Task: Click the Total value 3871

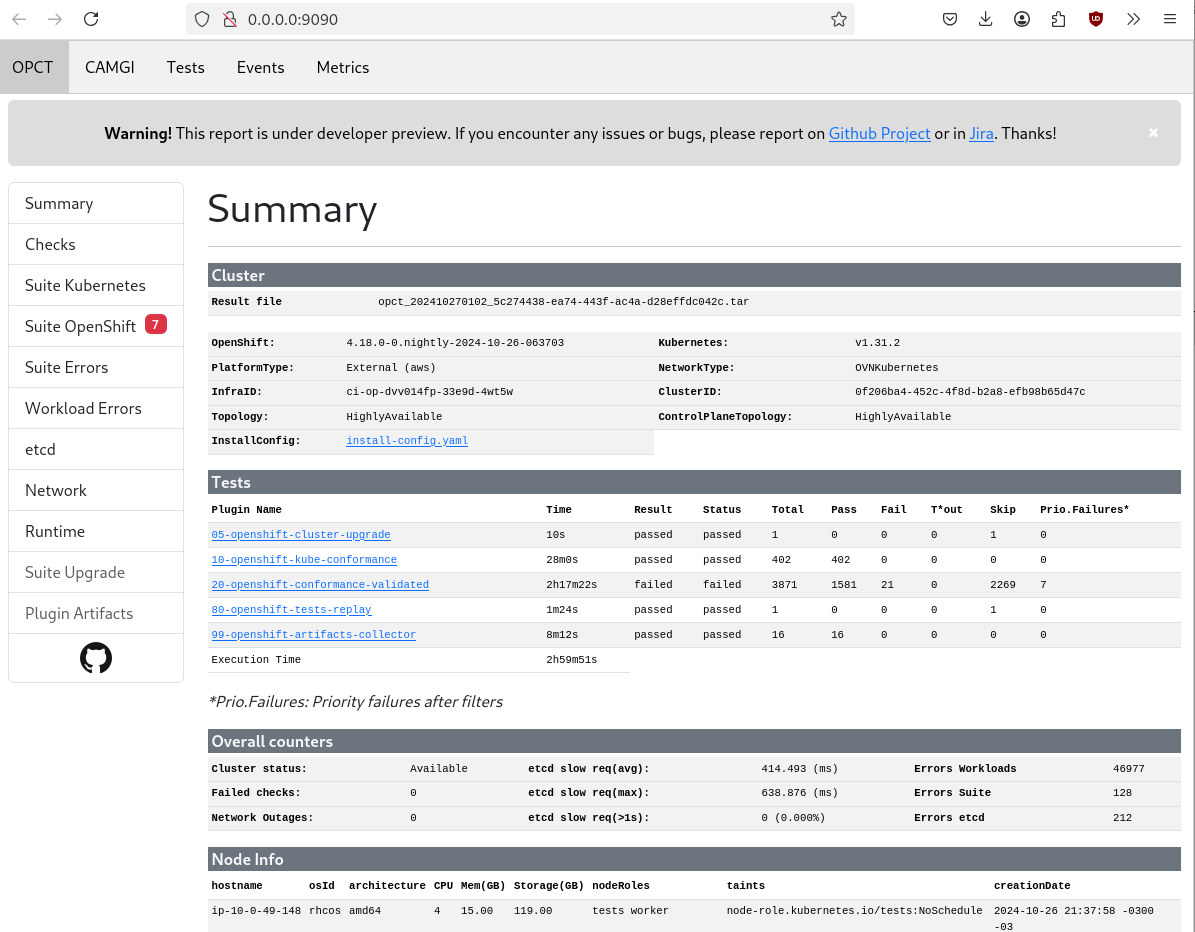Action: (x=784, y=585)
